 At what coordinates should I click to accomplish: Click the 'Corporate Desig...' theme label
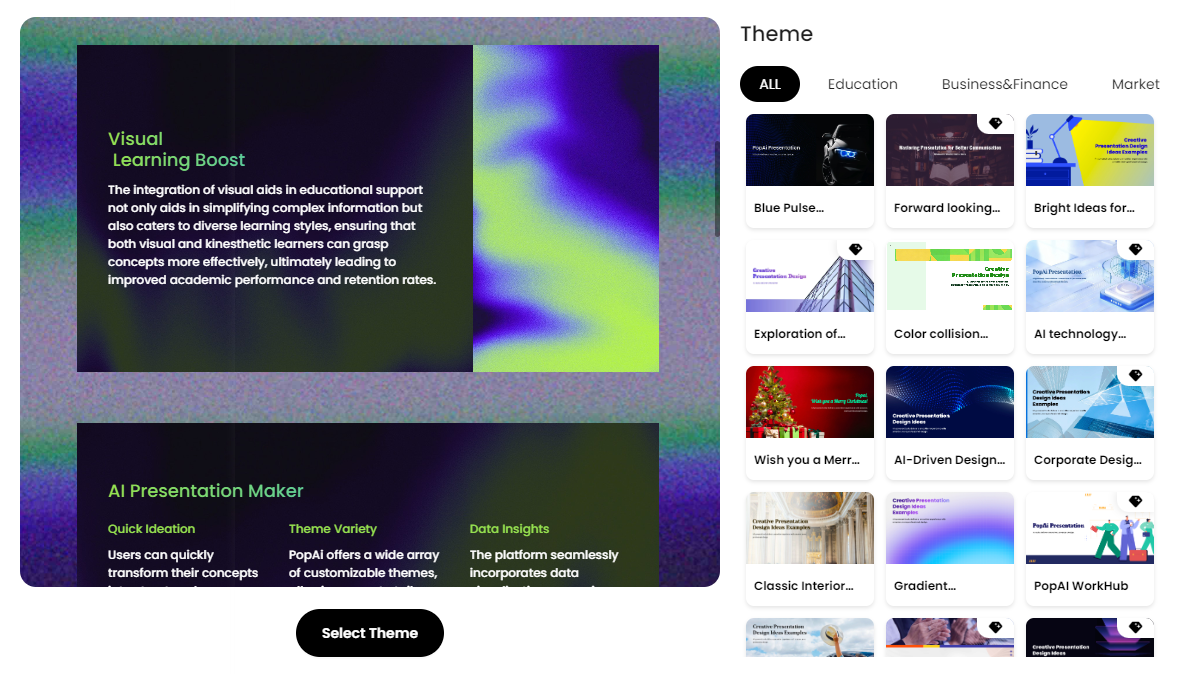[x=1087, y=460]
